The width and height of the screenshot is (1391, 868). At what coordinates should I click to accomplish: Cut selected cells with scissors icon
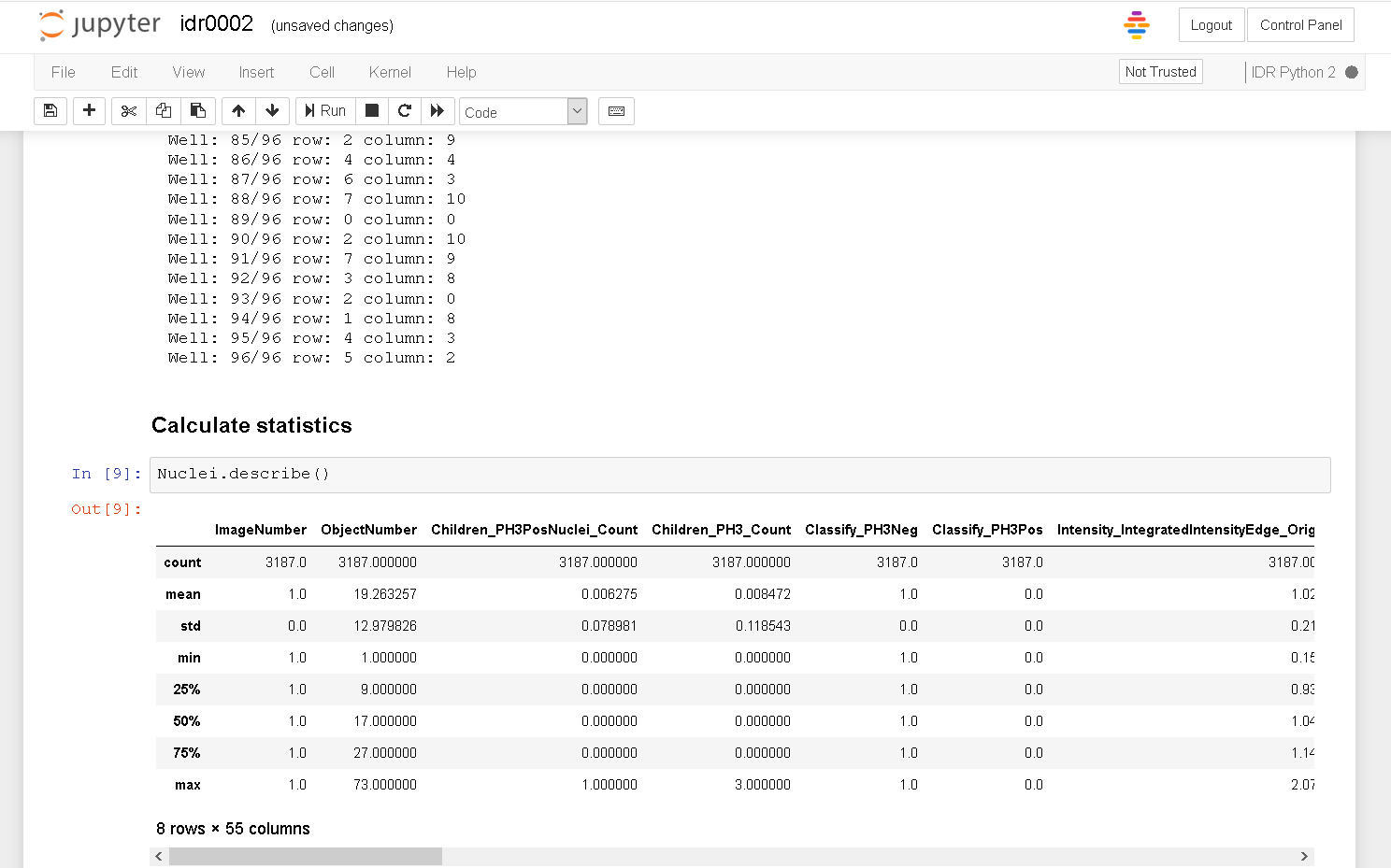(x=129, y=110)
